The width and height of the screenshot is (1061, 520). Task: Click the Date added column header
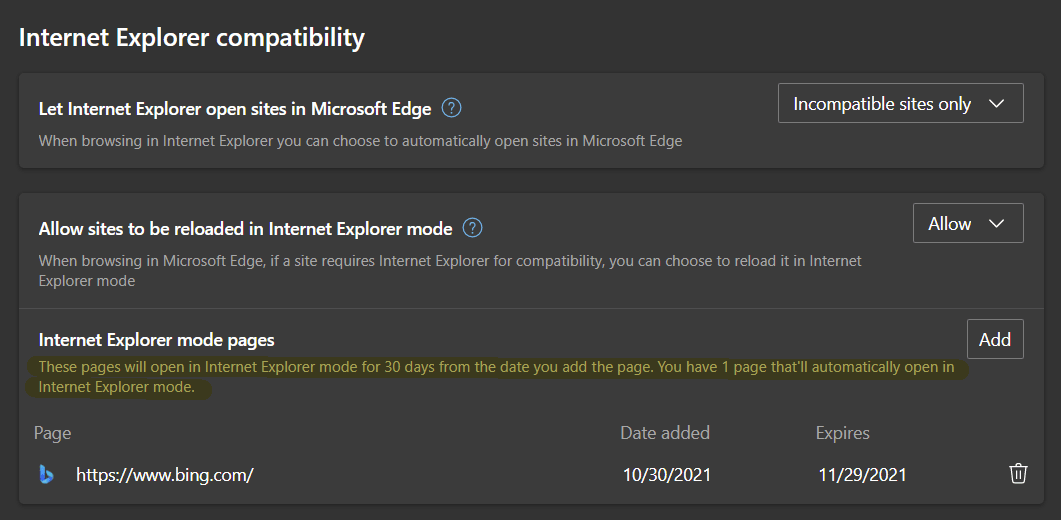click(x=665, y=433)
